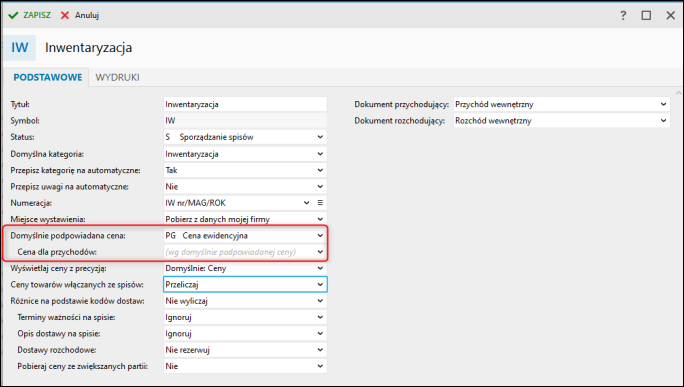684x387 pixels.
Task: Open the help question mark icon
Action: pos(623,15)
